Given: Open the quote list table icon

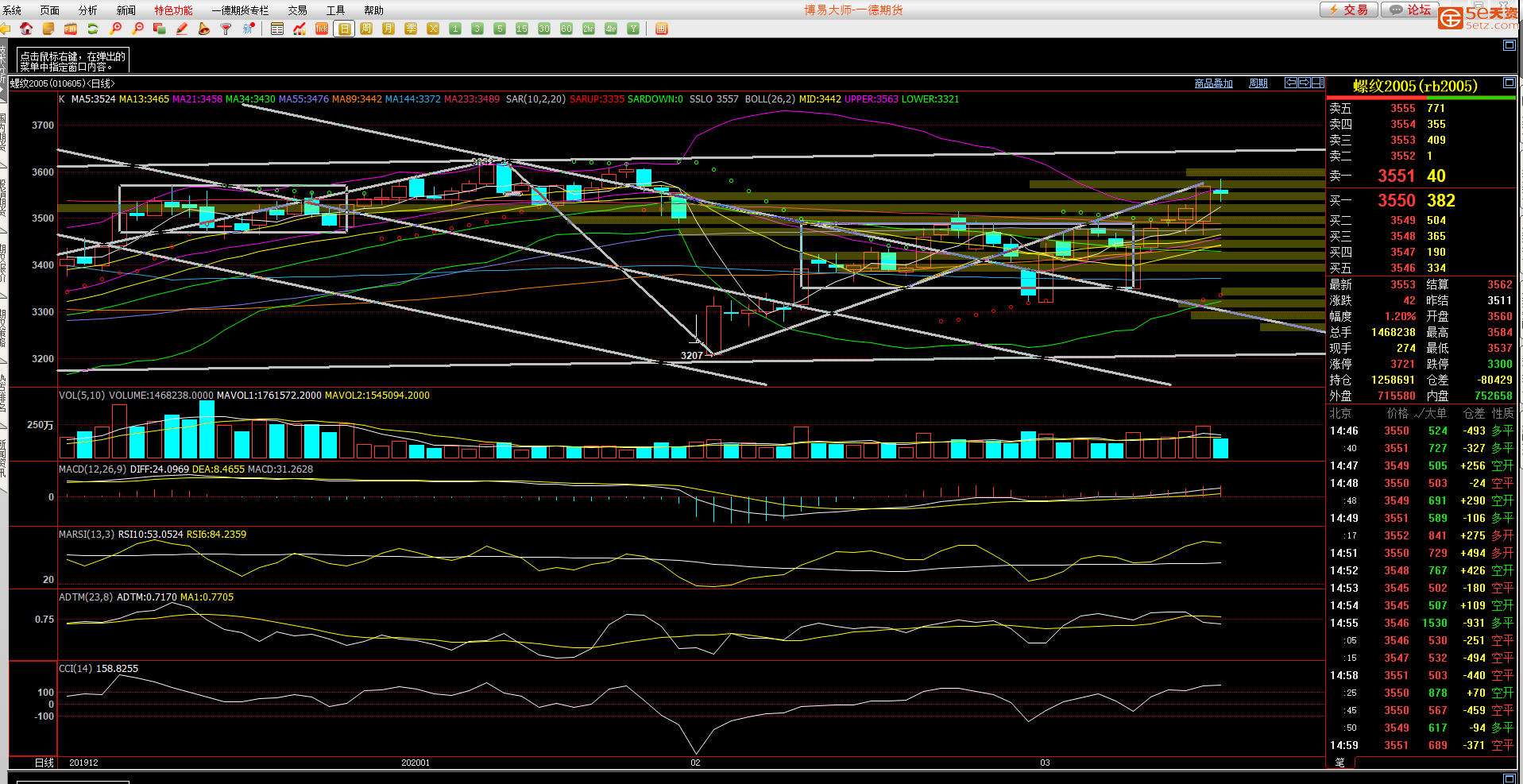Looking at the screenshot, I should pos(277,29).
